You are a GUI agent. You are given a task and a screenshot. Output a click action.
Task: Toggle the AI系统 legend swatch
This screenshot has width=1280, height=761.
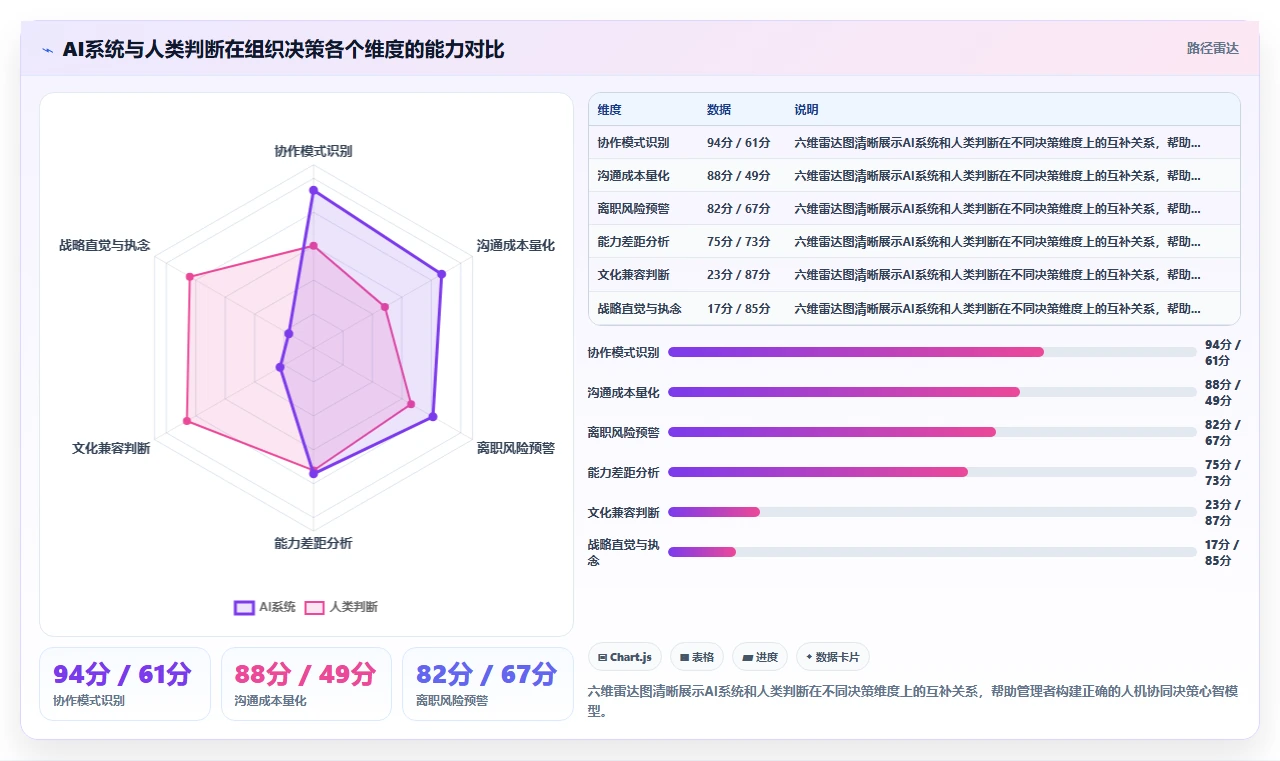coord(244,607)
